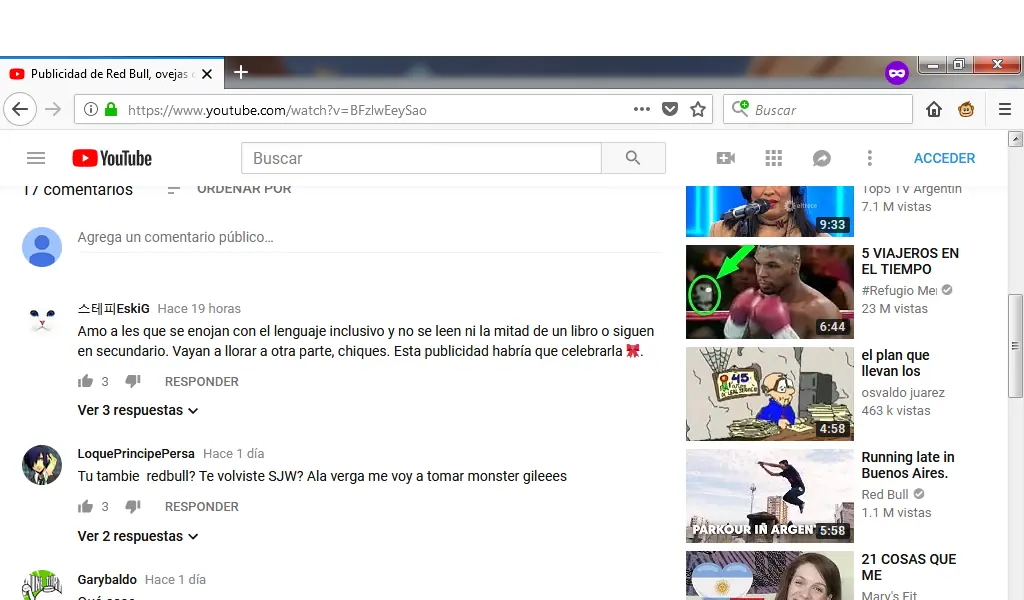This screenshot has height=600, width=1024.
Task: Click Hace 19 horas timestamp
Action: click(199, 308)
